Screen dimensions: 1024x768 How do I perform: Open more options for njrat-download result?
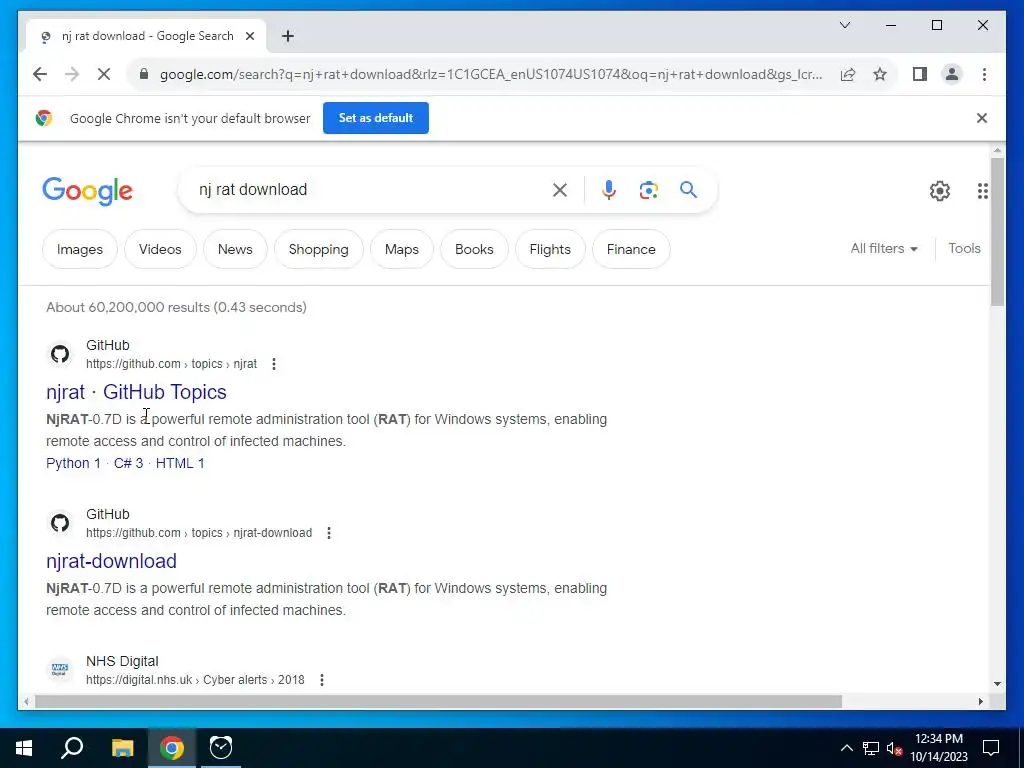click(328, 533)
